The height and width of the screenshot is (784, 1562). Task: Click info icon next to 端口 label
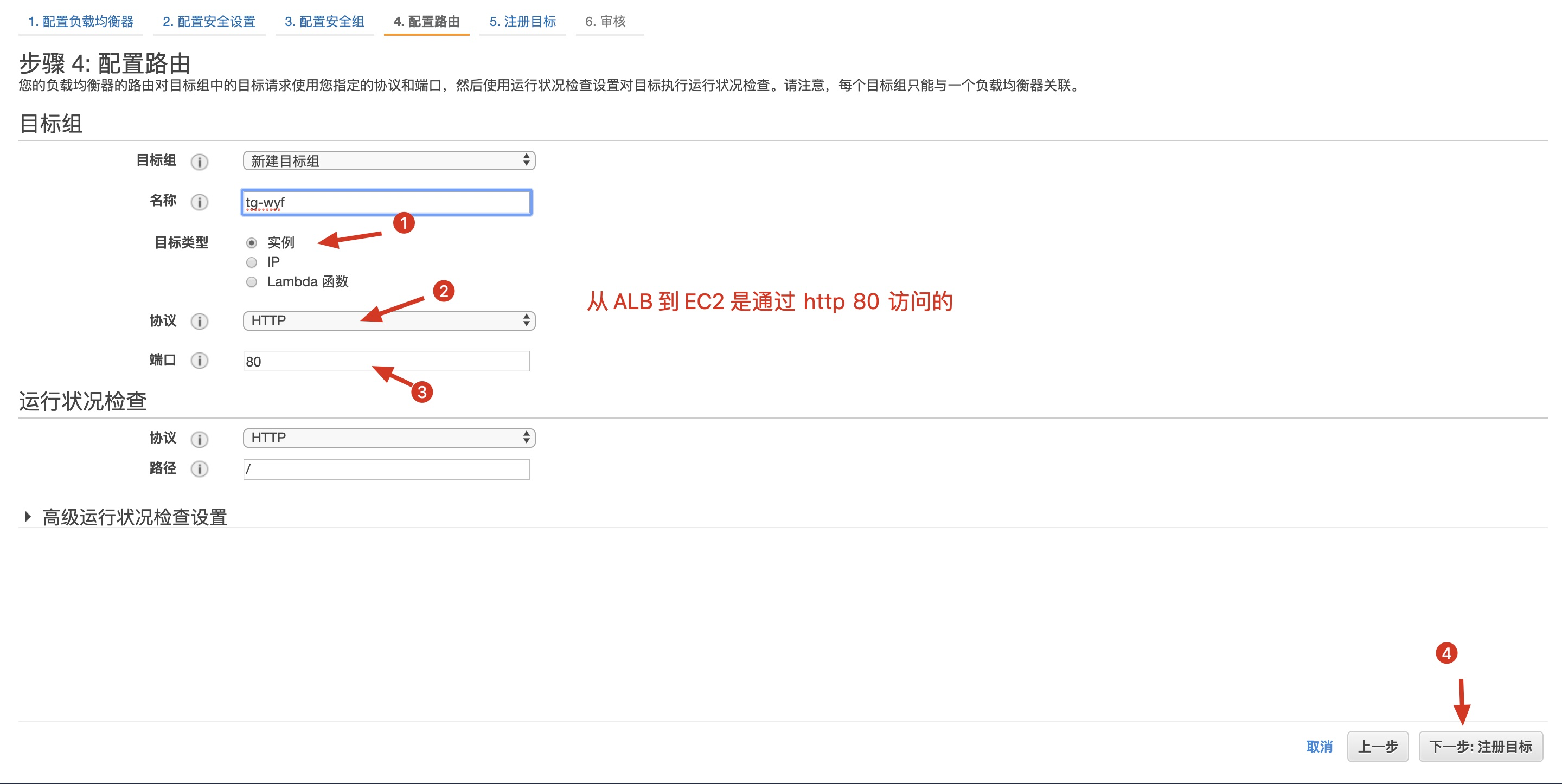click(x=199, y=361)
